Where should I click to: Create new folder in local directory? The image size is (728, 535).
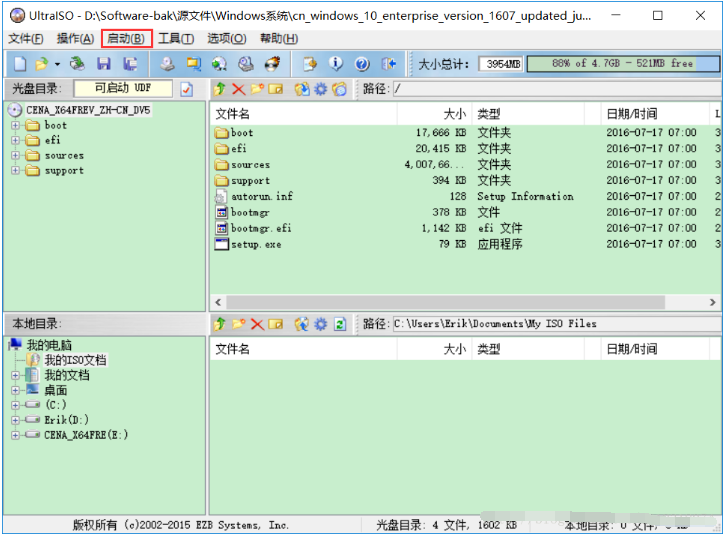pyautogui.click(x=239, y=324)
